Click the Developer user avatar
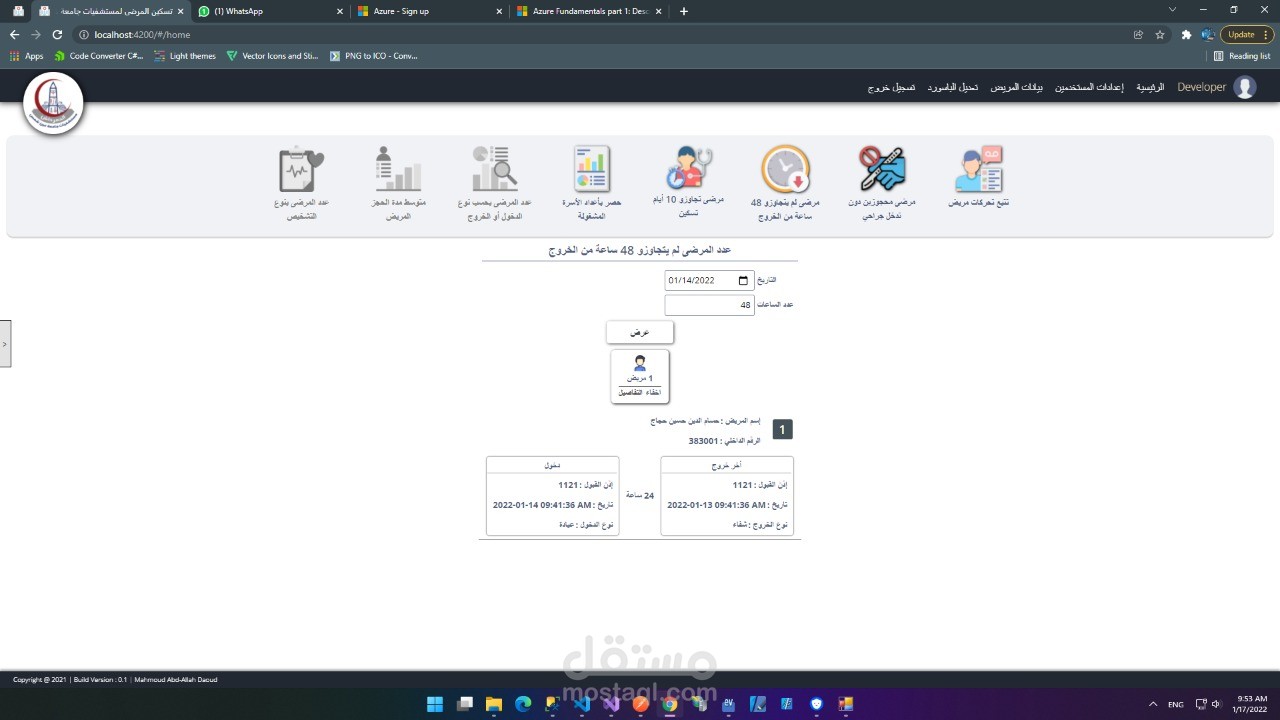Screen dimensions: 1280x720 [x=1245, y=87]
